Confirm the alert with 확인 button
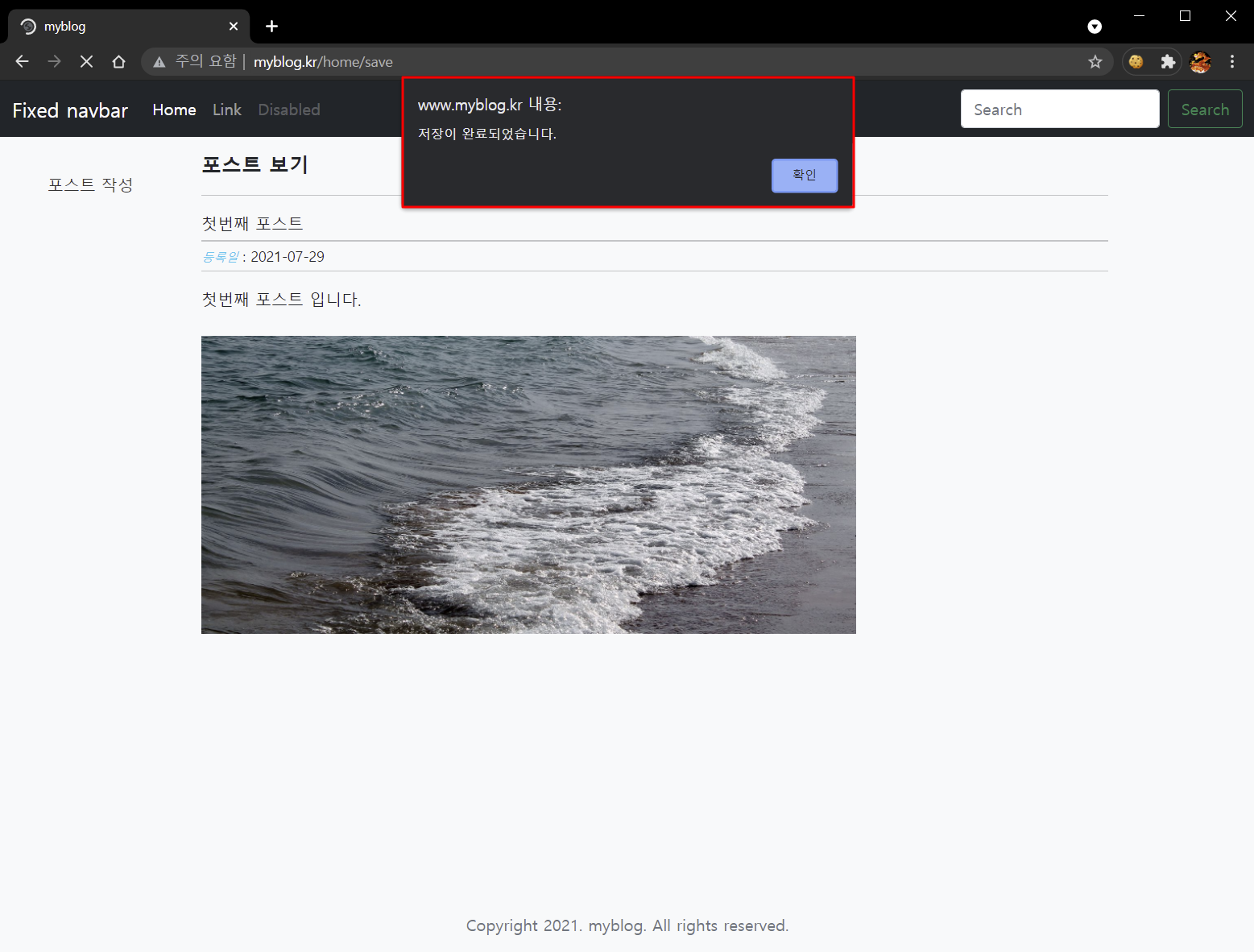Screen dimensions: 1254x952 (804, 176)
